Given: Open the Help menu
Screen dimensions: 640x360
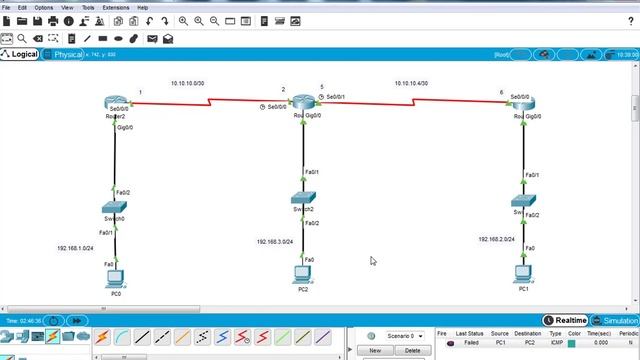Looking at the screenshot, I should click(142, 7).
